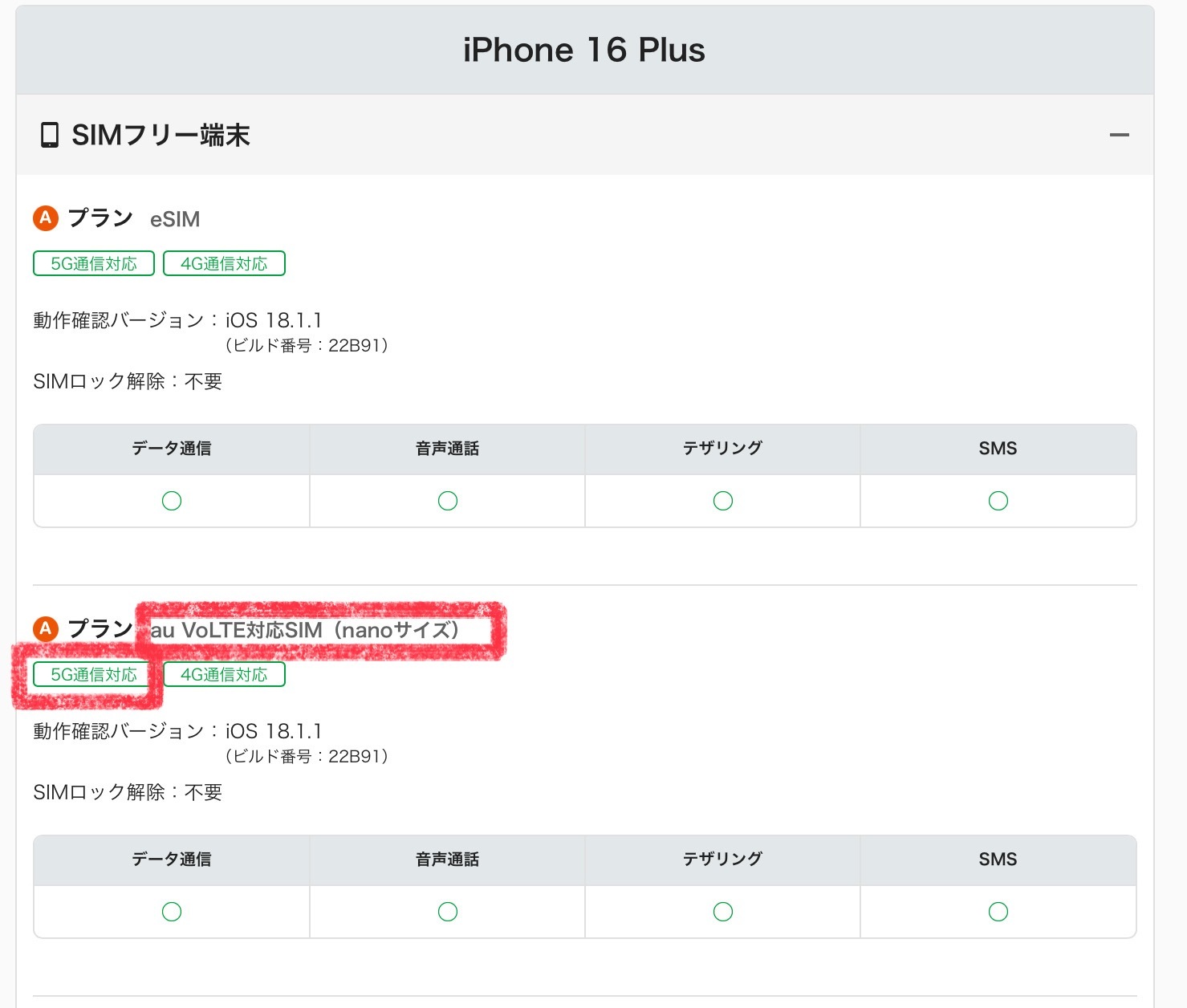The image size is (1187, 1008).
Task: Click eSIM 音声通話 green circle icon
Action: tap(448, 501)
